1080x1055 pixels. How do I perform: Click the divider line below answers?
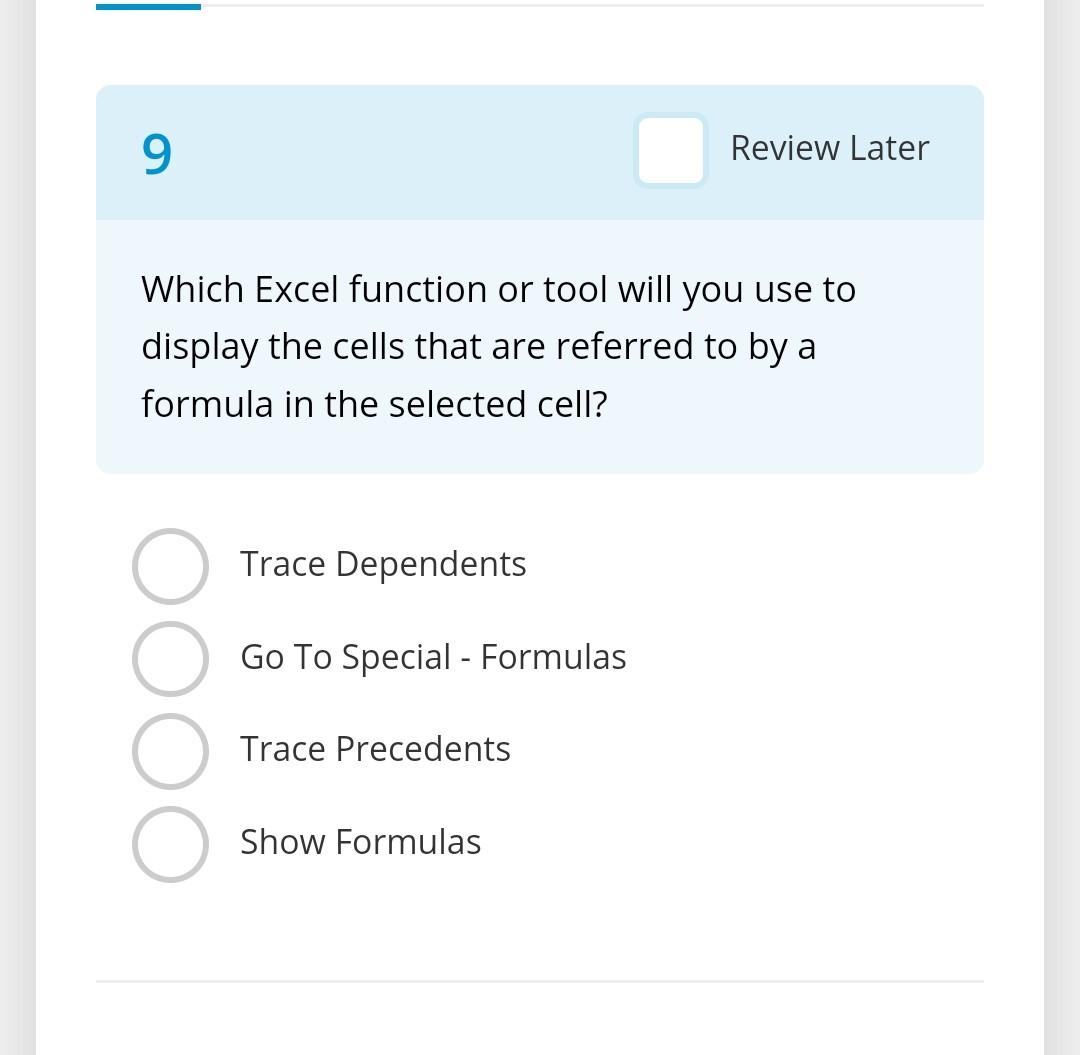(540, 980)
